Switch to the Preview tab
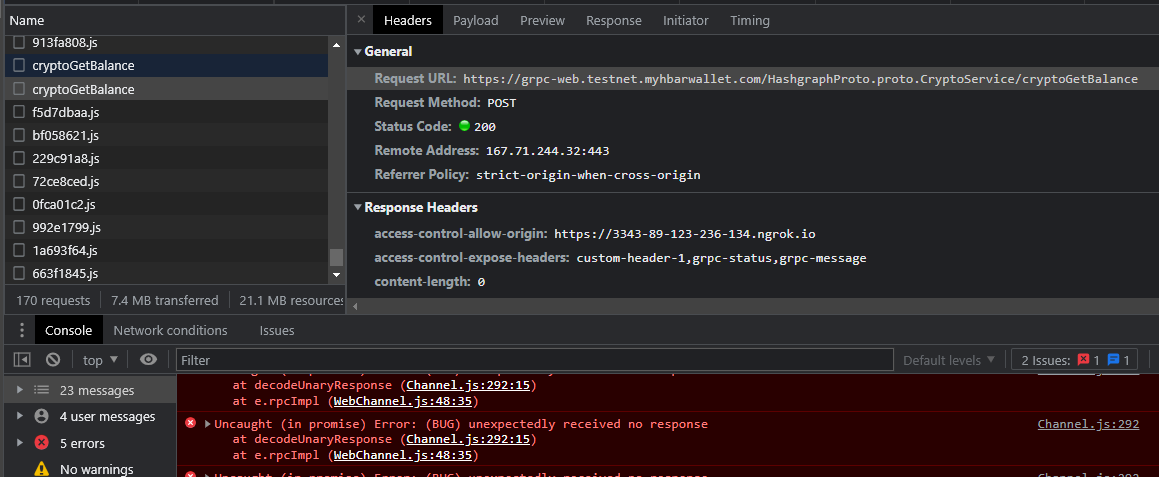1159x477 pixels. point(542,21)
